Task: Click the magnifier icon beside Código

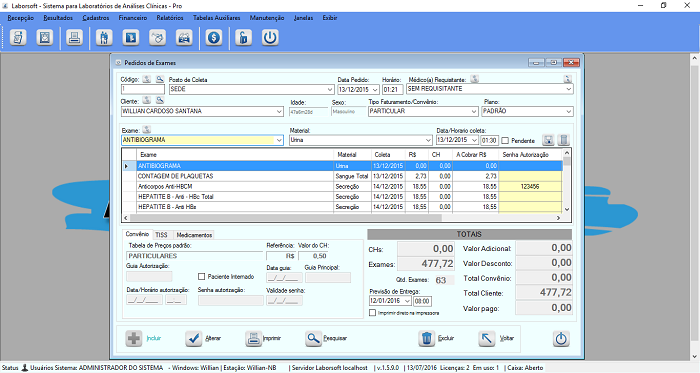Action: tap(160, 79)
